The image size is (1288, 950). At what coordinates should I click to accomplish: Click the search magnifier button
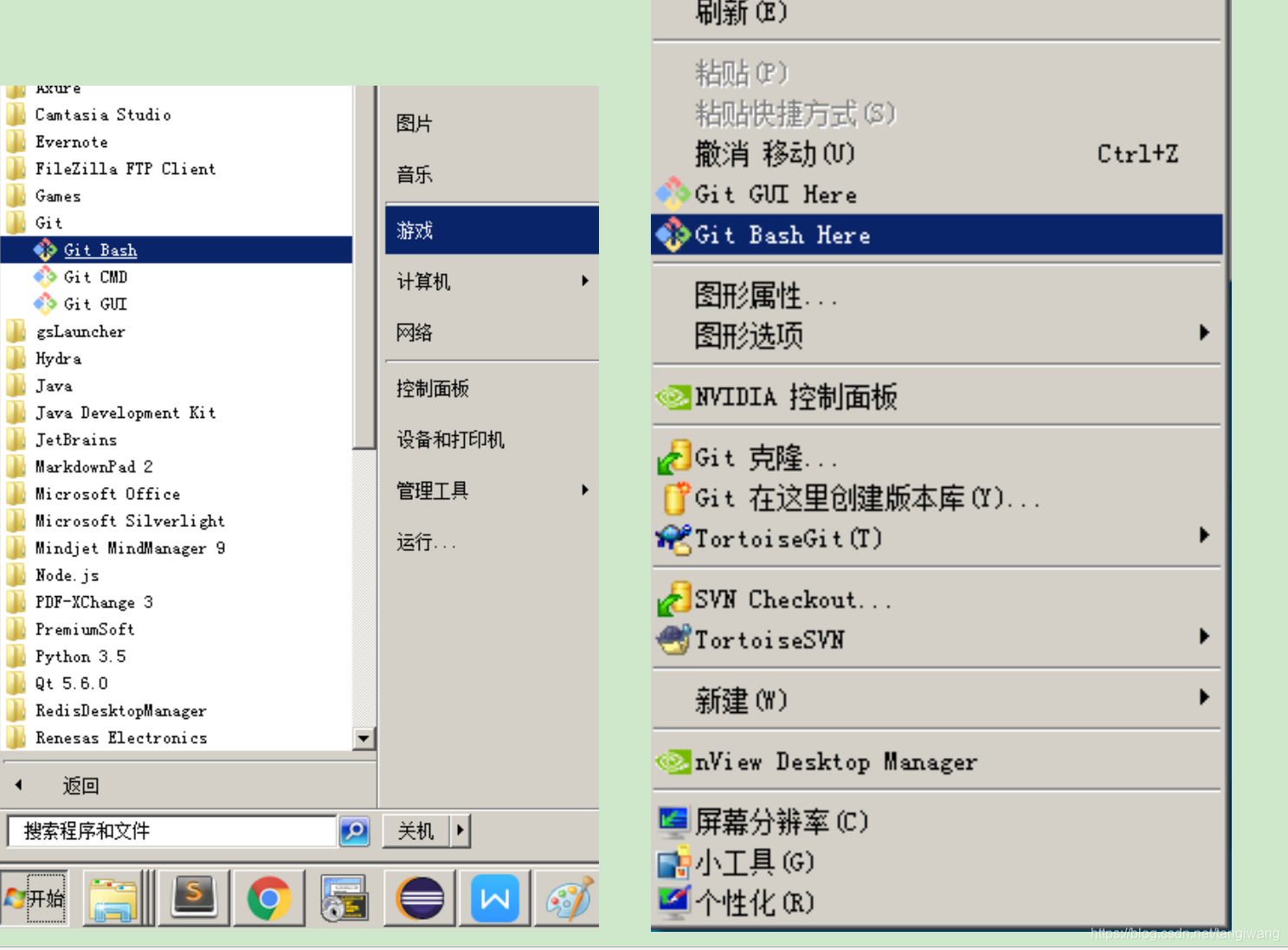[355, 831]
